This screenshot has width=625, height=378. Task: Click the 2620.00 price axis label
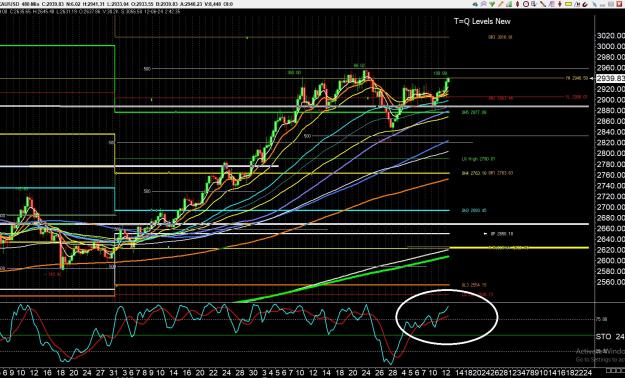(611, 250)
